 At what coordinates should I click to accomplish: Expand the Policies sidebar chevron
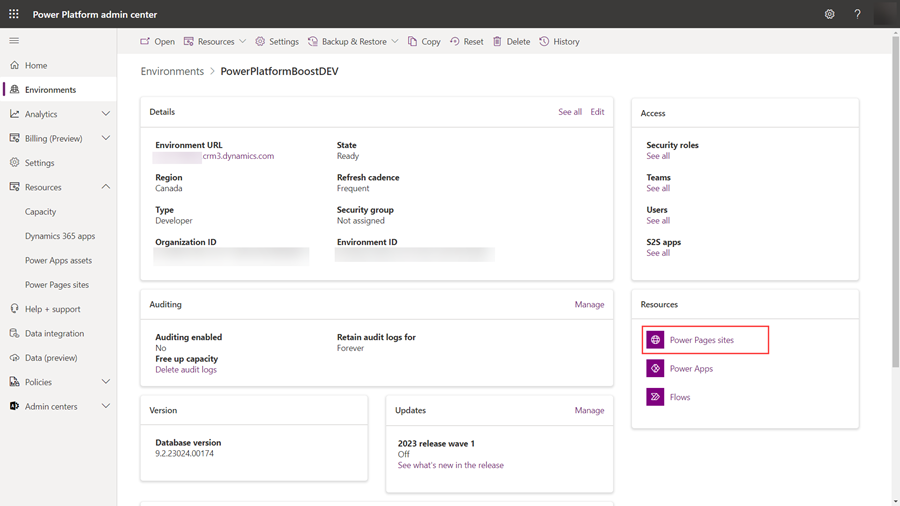coord(106,382)
